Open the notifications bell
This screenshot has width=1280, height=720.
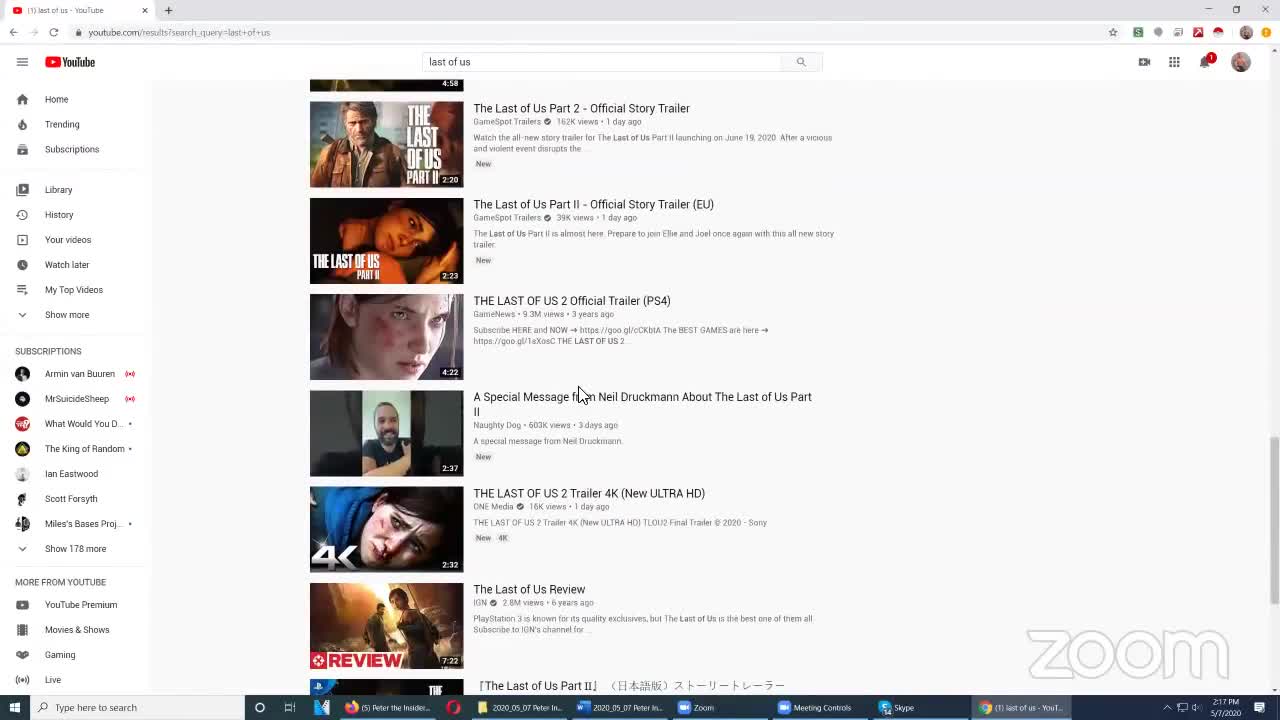coord(1206,62)
